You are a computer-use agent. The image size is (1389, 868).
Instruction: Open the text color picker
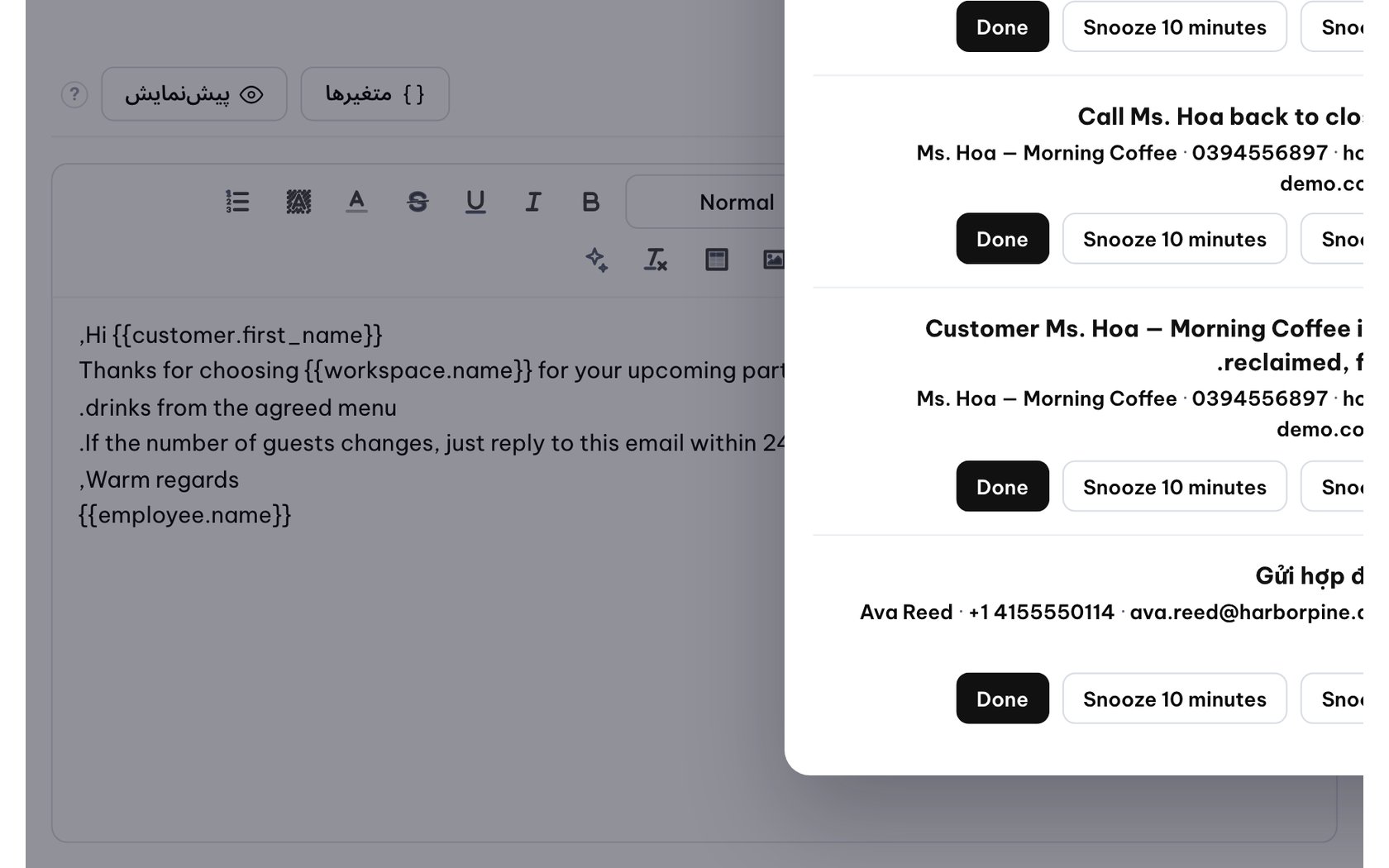coord(356,202)
